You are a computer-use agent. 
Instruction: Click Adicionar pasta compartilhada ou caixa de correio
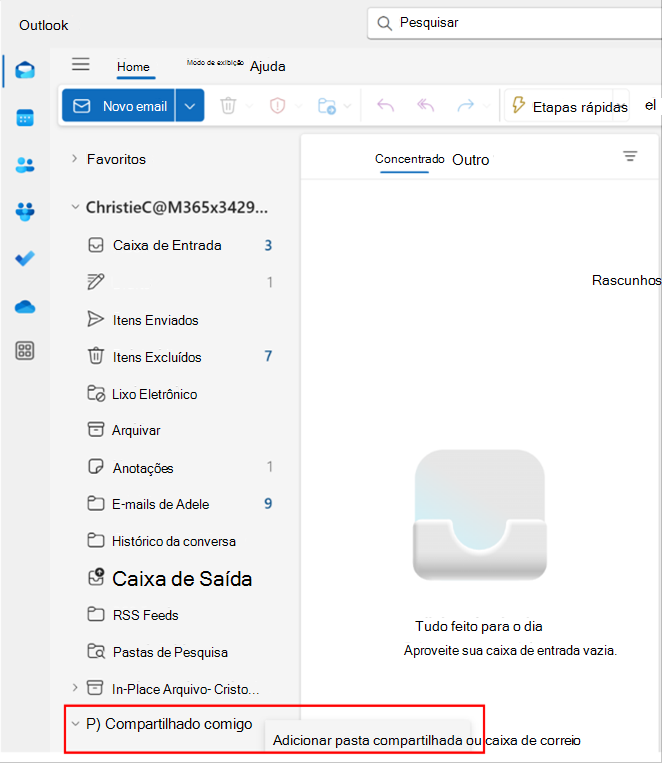(x=426, y=740)
